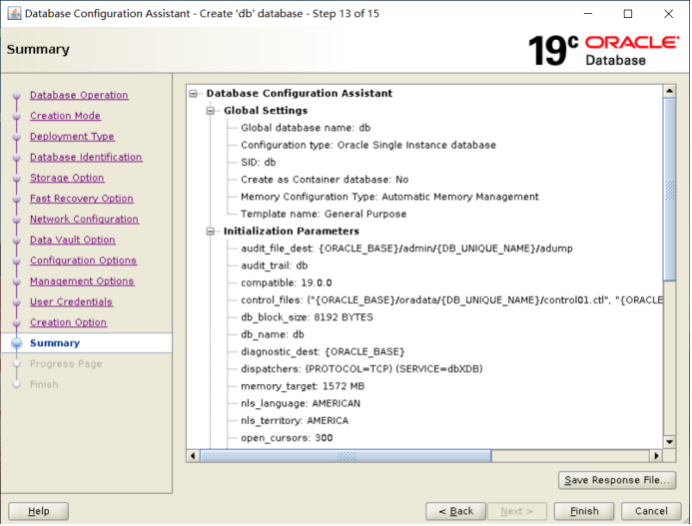
Task: Select the 'Global database name: db' row
Action: pos(305,128)
